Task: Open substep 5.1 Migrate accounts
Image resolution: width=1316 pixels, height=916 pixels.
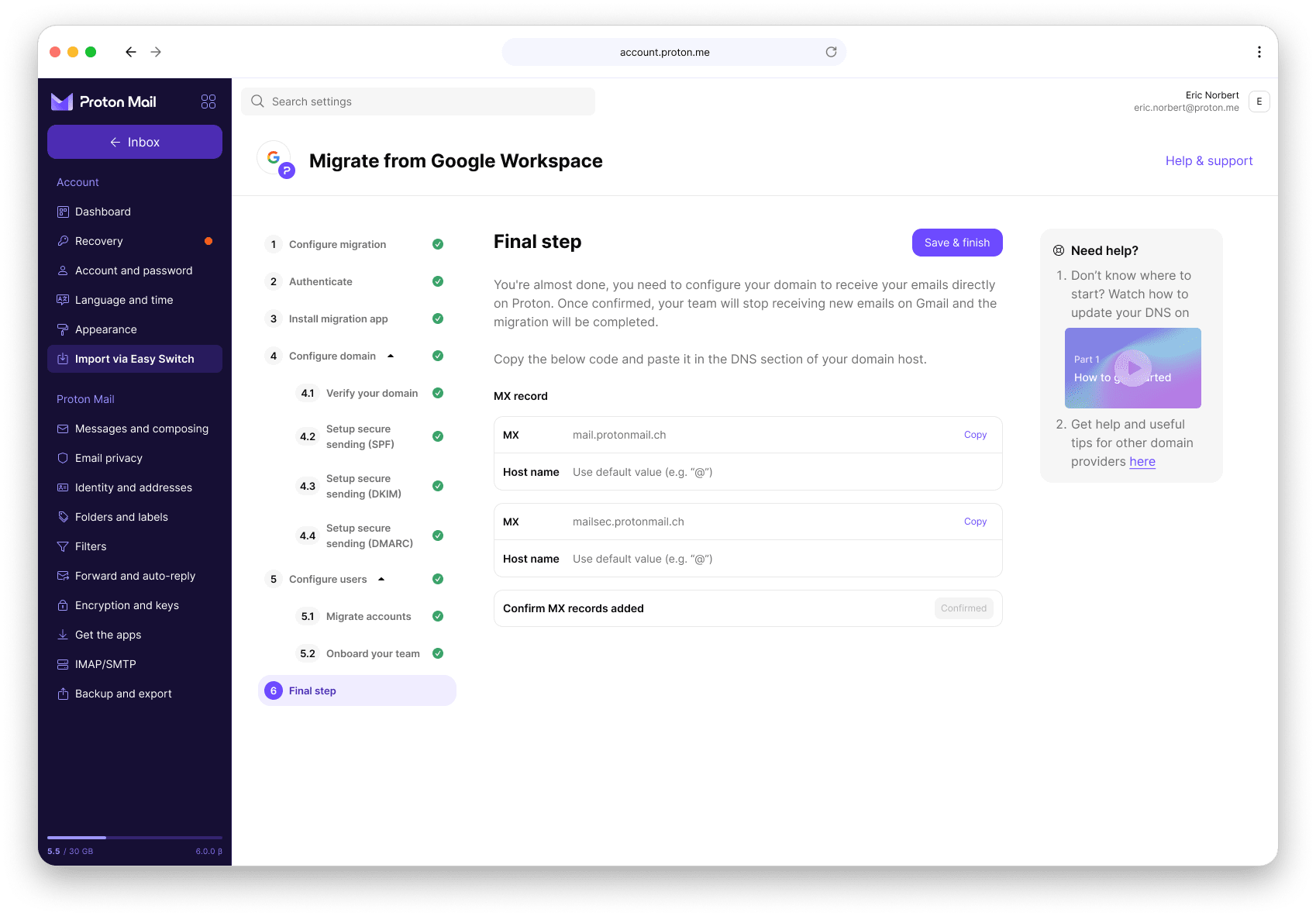Action: pyautogui.click(x=372, y=616)
